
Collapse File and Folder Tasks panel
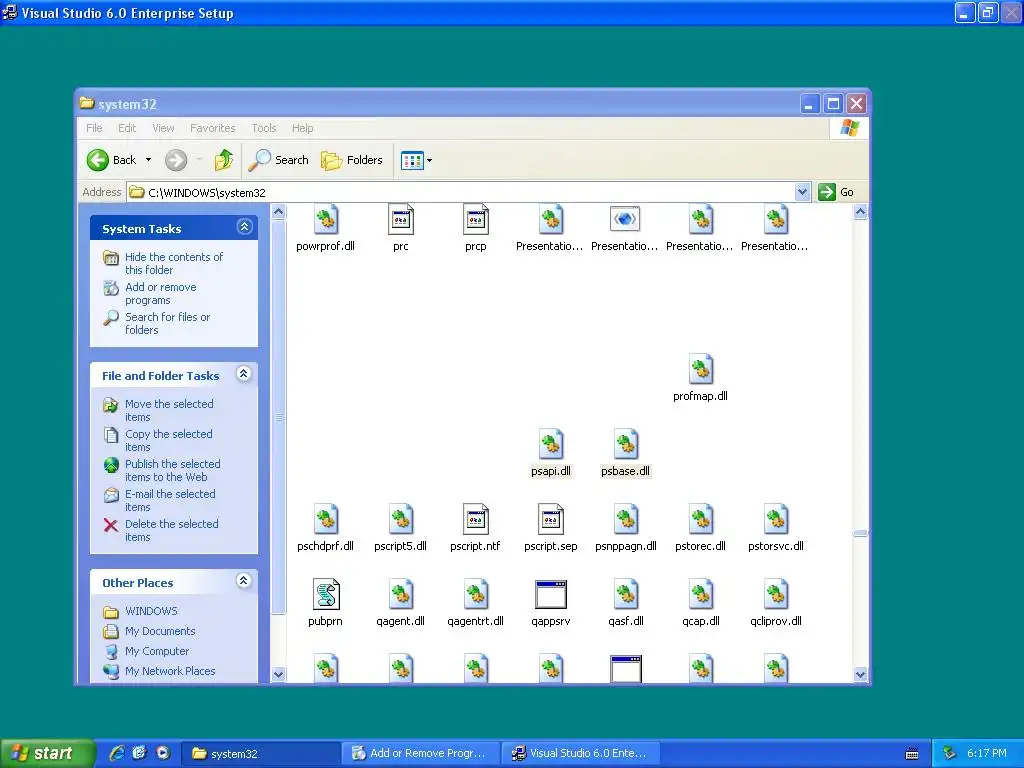tap(244, 374)
